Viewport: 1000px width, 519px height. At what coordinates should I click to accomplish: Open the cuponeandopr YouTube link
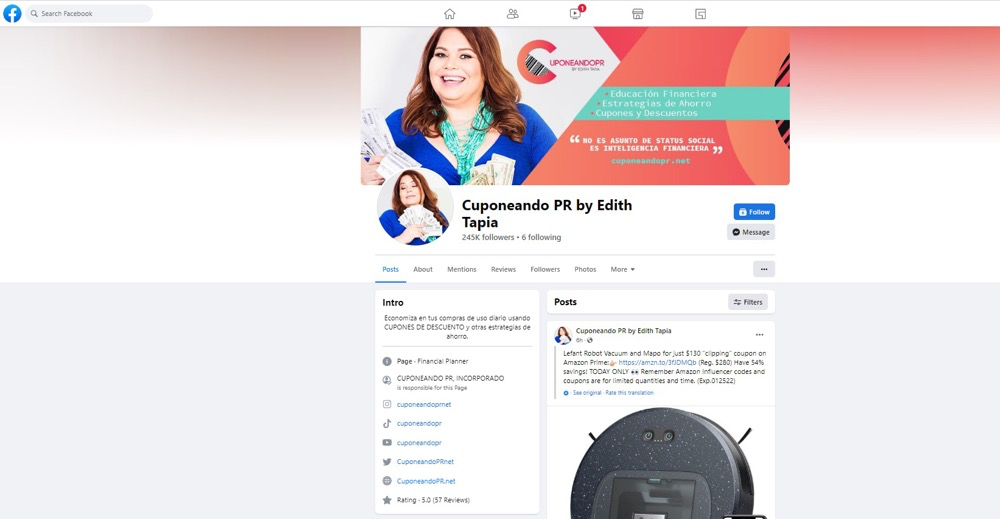point(419,442)
